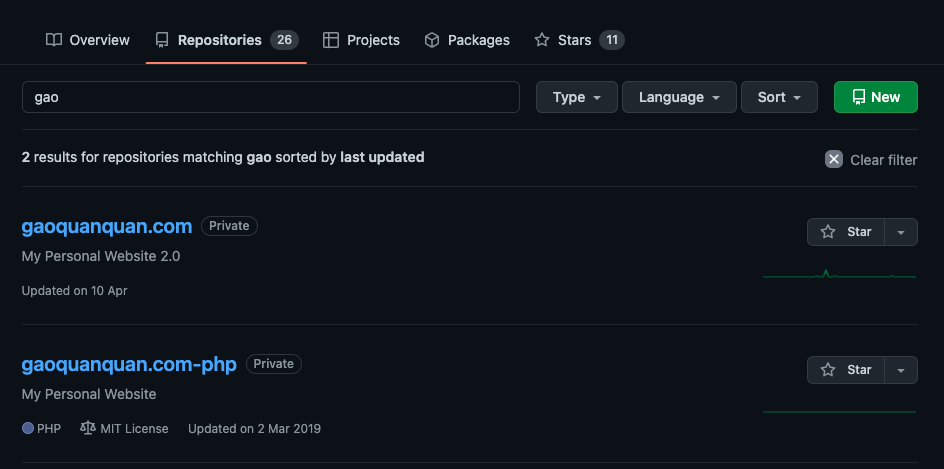Screen dimensions: 944x469
Task: Expand star lists arrow for gaoquanquan.com
Action: 901,232
